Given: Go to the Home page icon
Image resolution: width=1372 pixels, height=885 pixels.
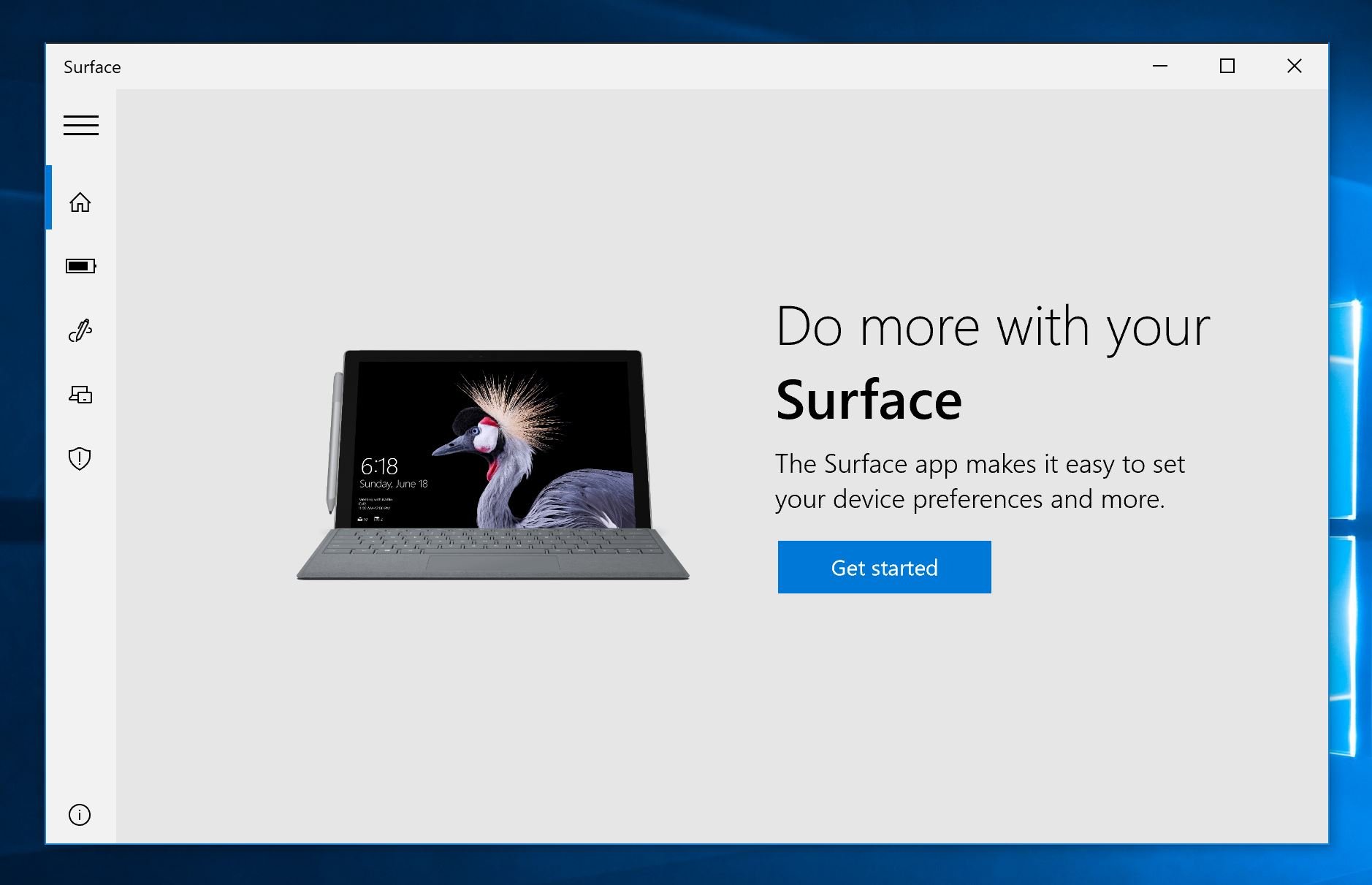Looking at the screenshot, I should (80, 202).
